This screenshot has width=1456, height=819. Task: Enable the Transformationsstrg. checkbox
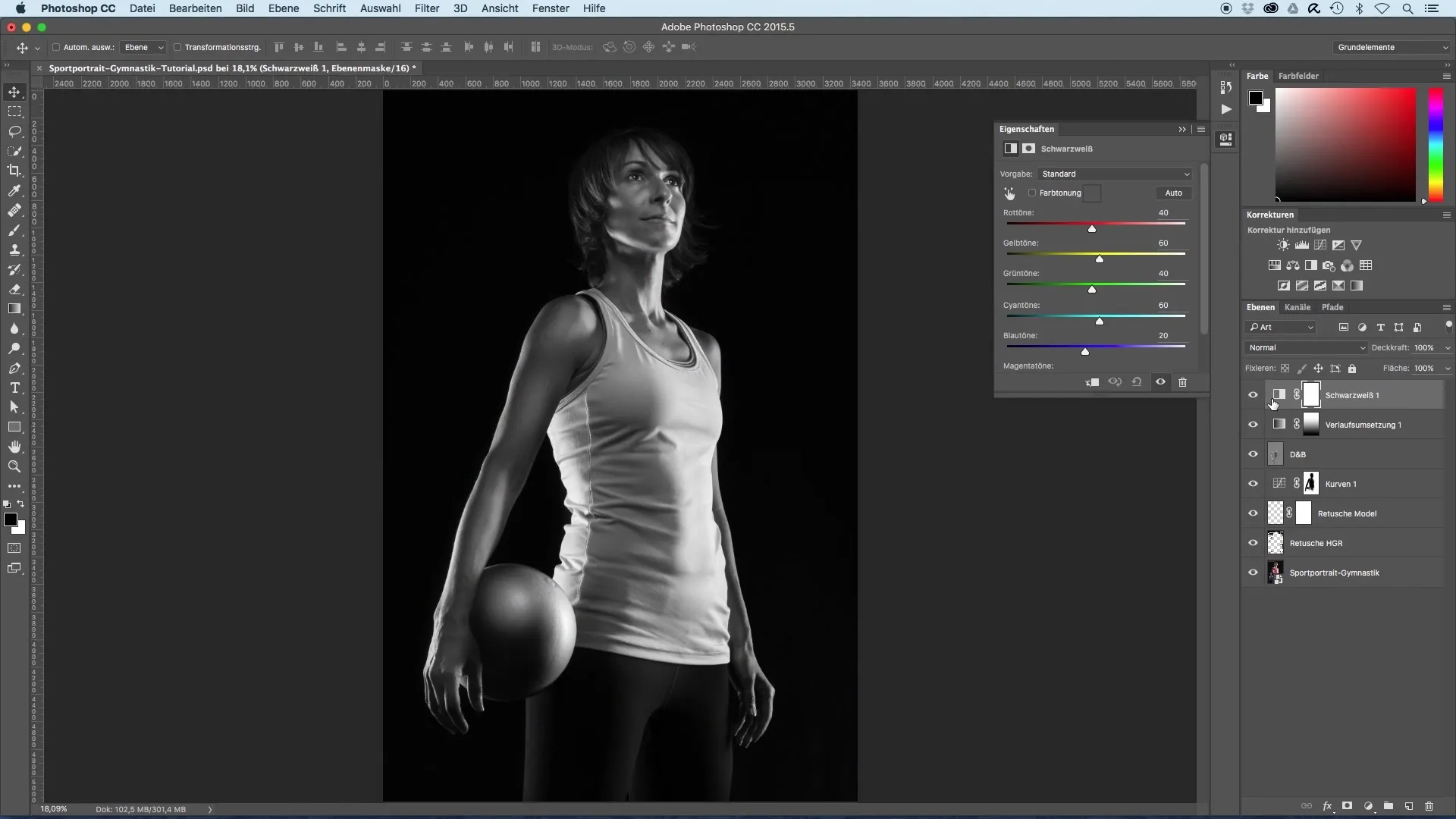pyautogui.click(x=177, y=47)
